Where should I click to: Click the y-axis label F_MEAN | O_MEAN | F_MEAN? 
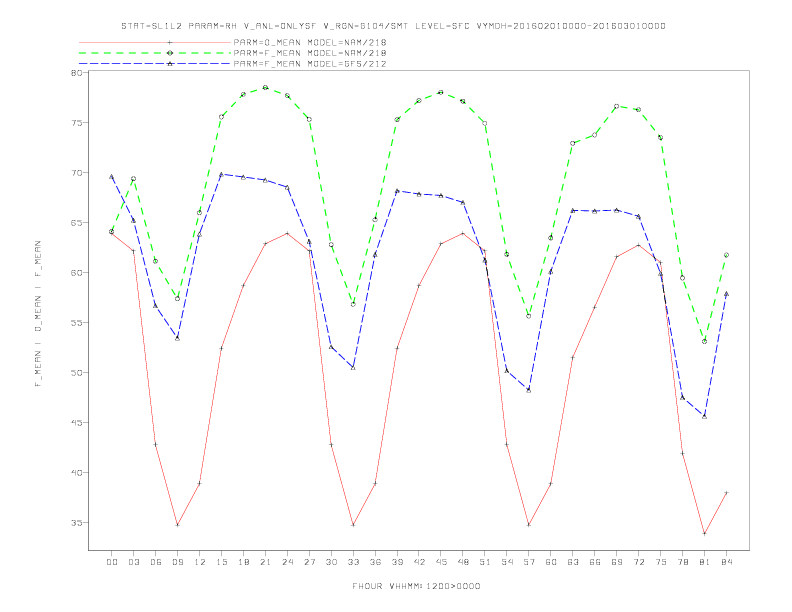click(x=38, y=314)
